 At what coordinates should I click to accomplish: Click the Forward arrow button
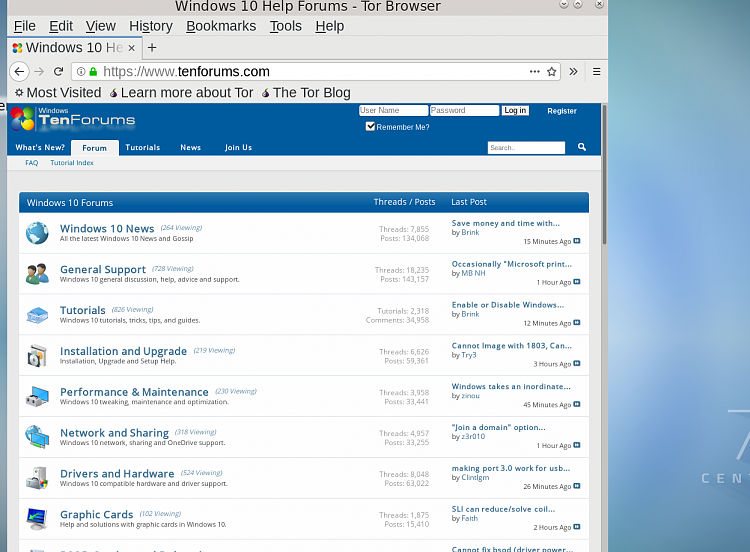[39, 72]
